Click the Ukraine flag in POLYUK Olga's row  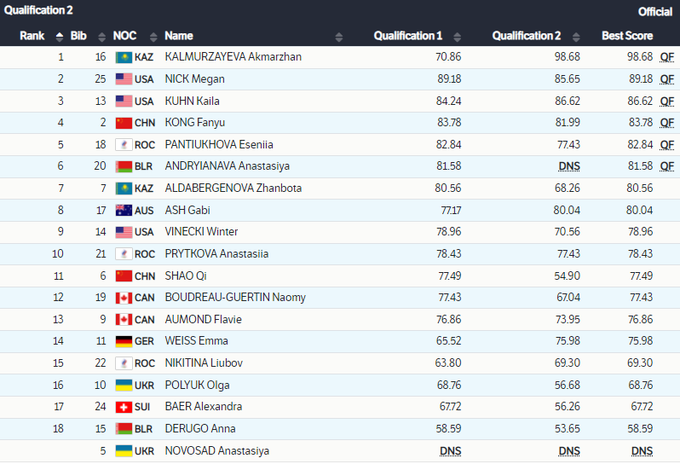click(124, 385)
